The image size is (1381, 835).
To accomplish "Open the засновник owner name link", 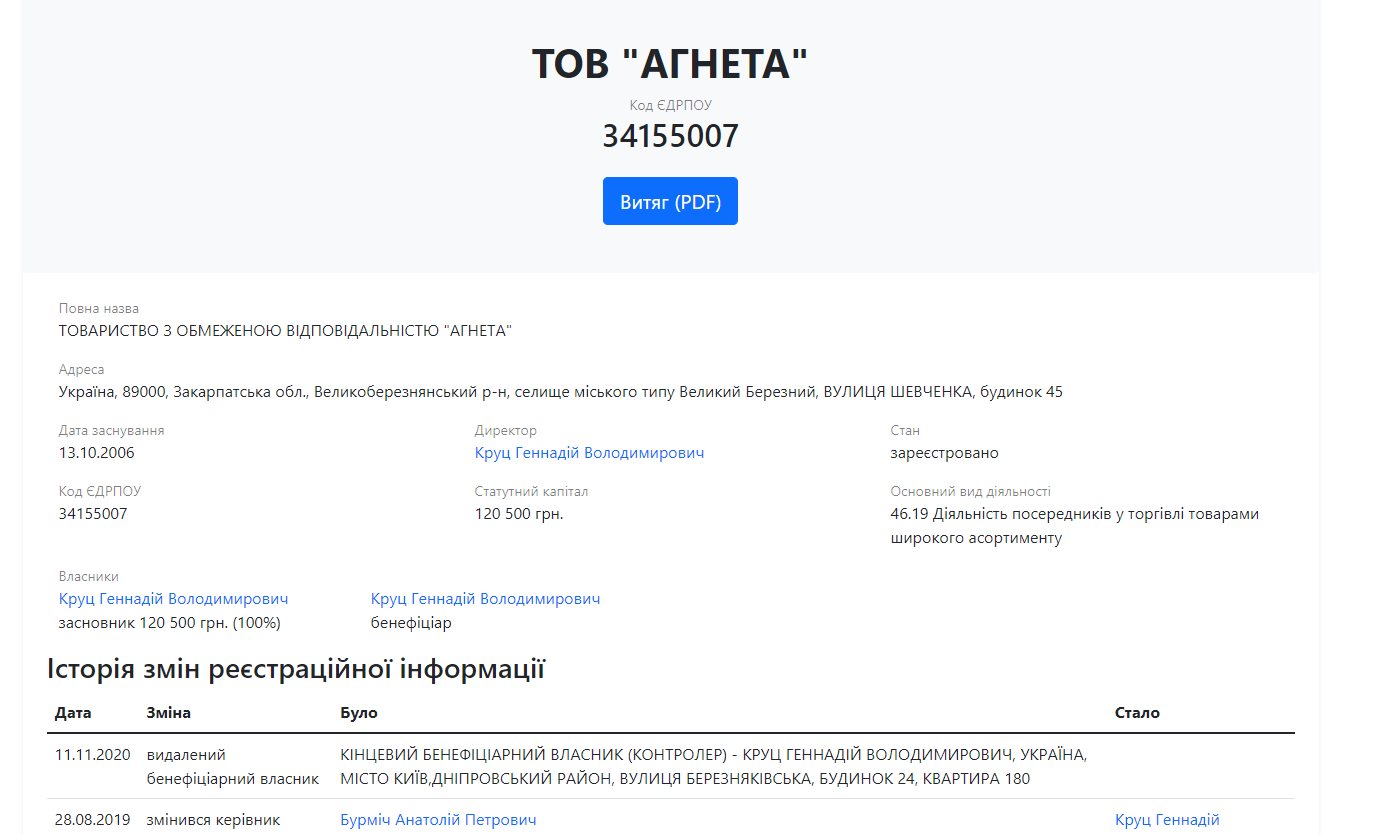I will 173,599.
